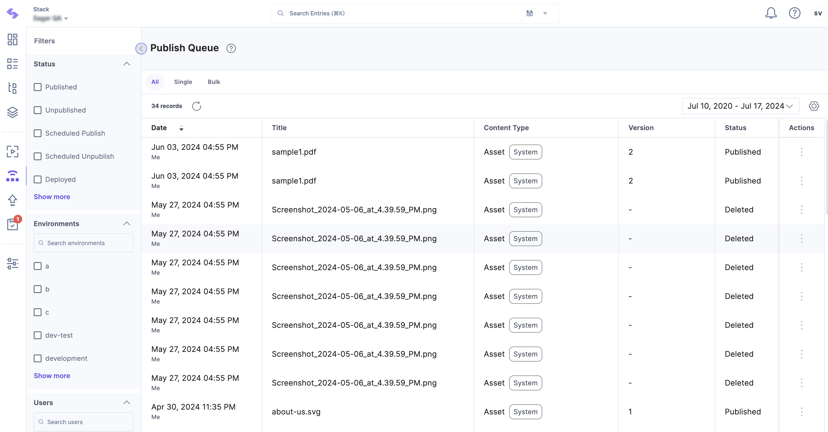Select environment a checkbox
The height and width of the screenshot is (432, 828).
[x=37, y=266]
